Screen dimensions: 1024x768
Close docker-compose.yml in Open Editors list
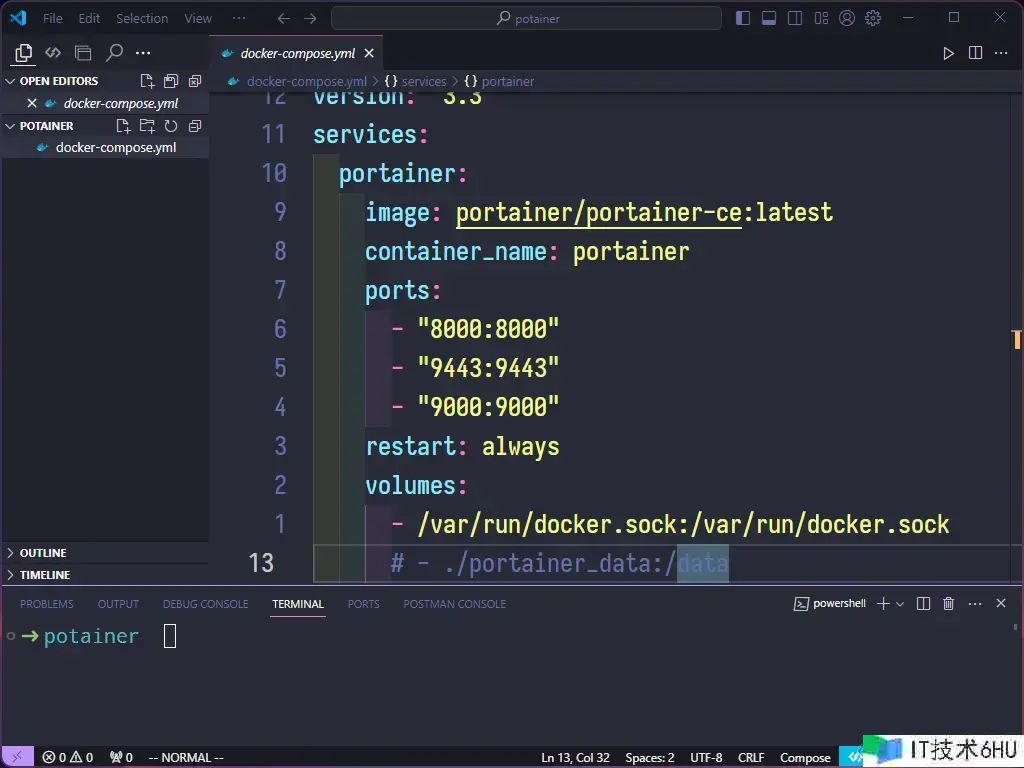click(x=31, y=103)
